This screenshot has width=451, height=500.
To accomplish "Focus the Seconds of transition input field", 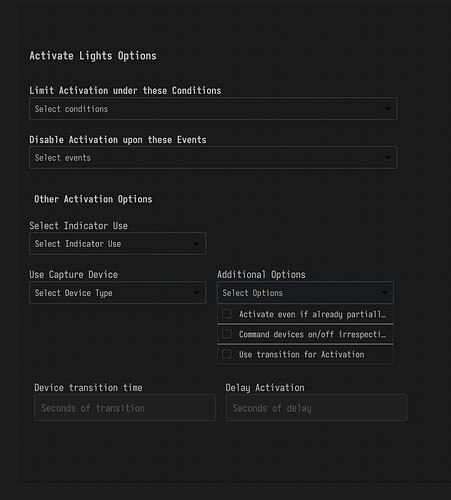I will tap(125, 408).
